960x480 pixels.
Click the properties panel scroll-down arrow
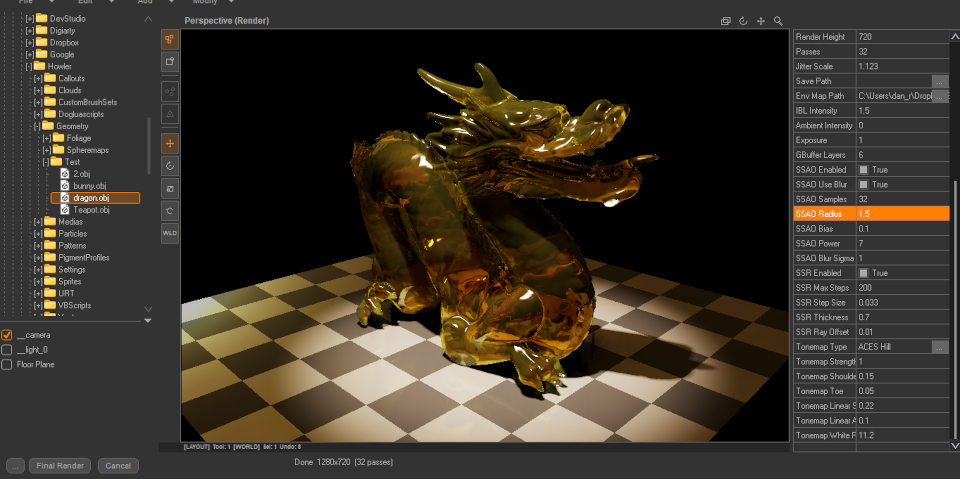(955, 445)
